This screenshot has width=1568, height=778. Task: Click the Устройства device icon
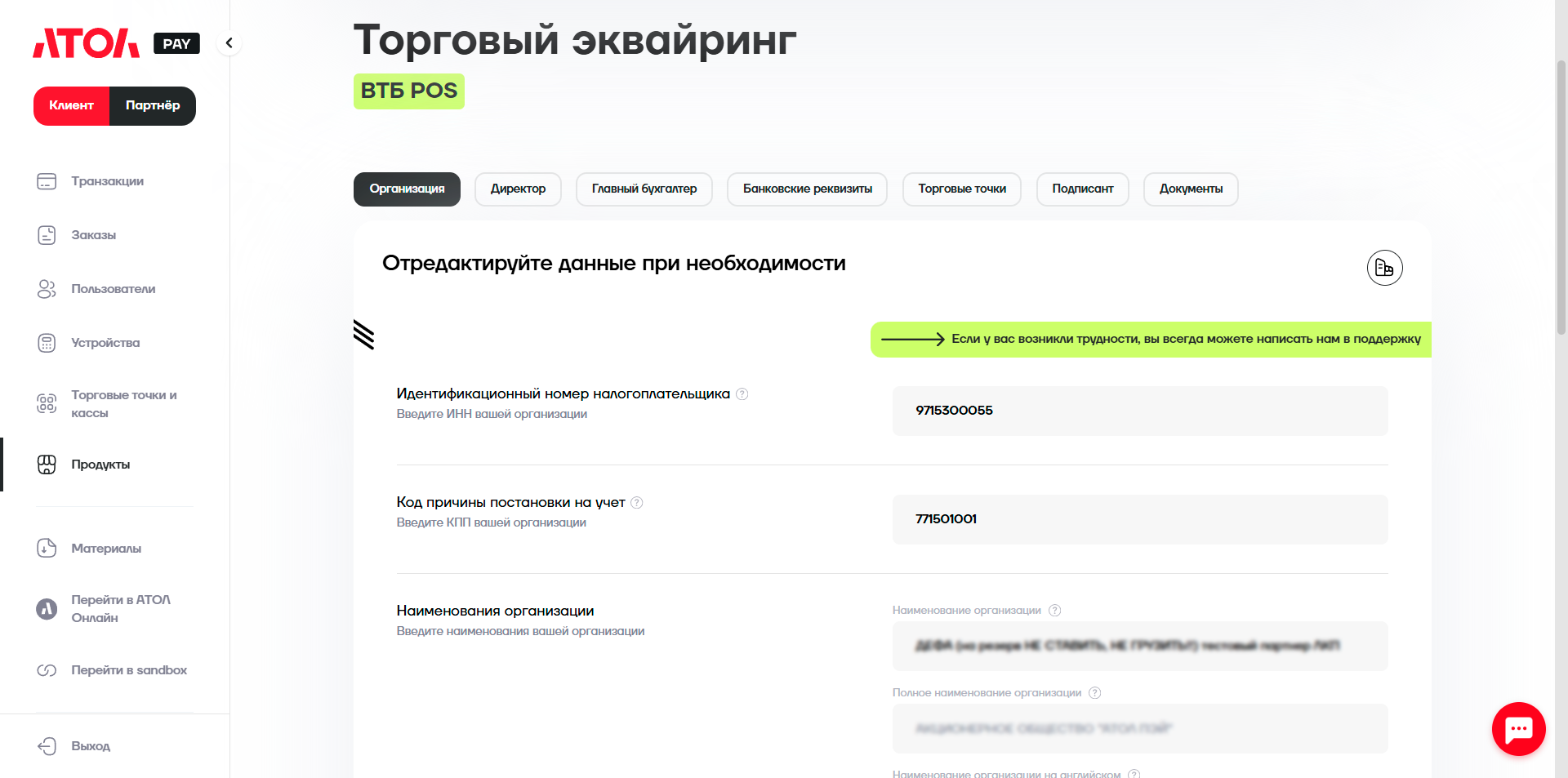[x=47, y=343]
